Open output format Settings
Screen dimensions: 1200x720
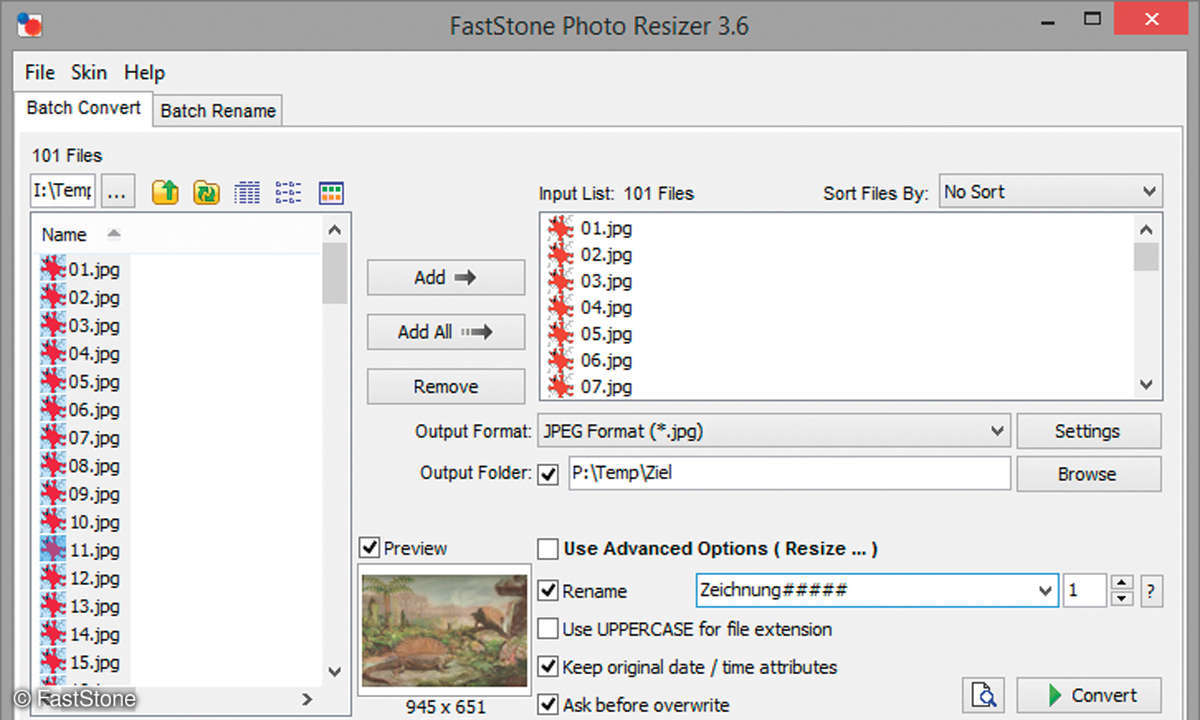(x=1089, y=431)
